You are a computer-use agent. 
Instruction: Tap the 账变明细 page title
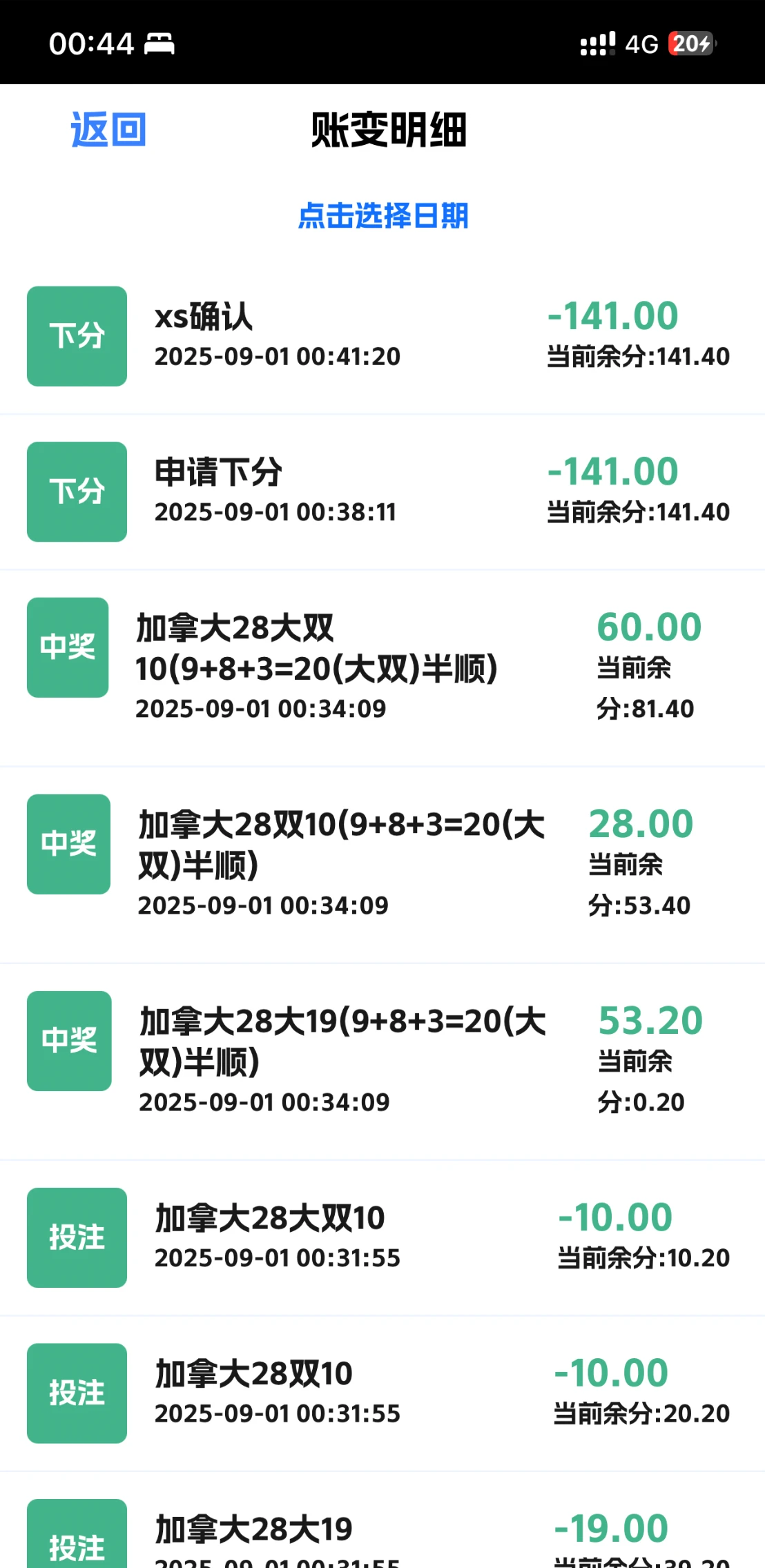click(x=389, y=130)
